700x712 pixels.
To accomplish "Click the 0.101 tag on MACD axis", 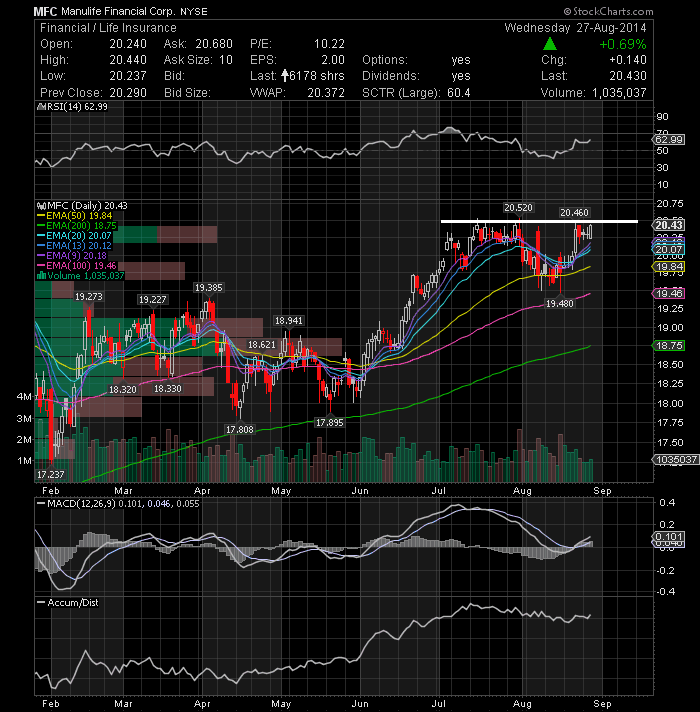I will [x=669, y=536].
